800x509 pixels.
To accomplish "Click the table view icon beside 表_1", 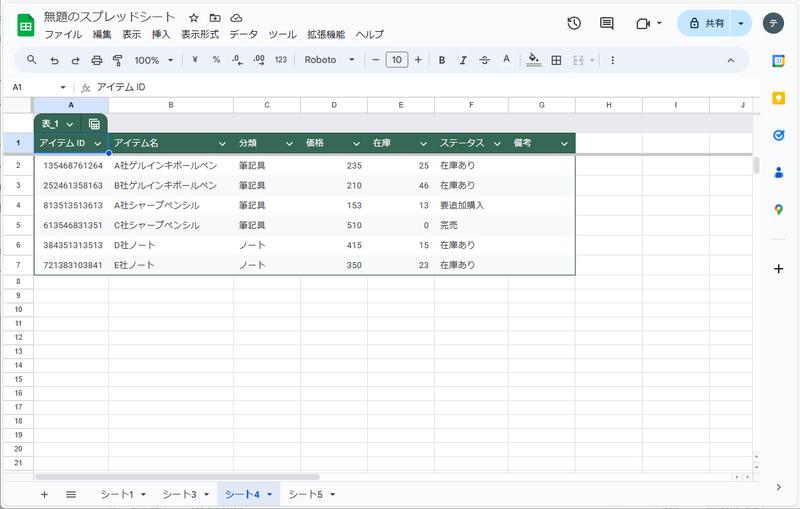I will coord(94,124).
